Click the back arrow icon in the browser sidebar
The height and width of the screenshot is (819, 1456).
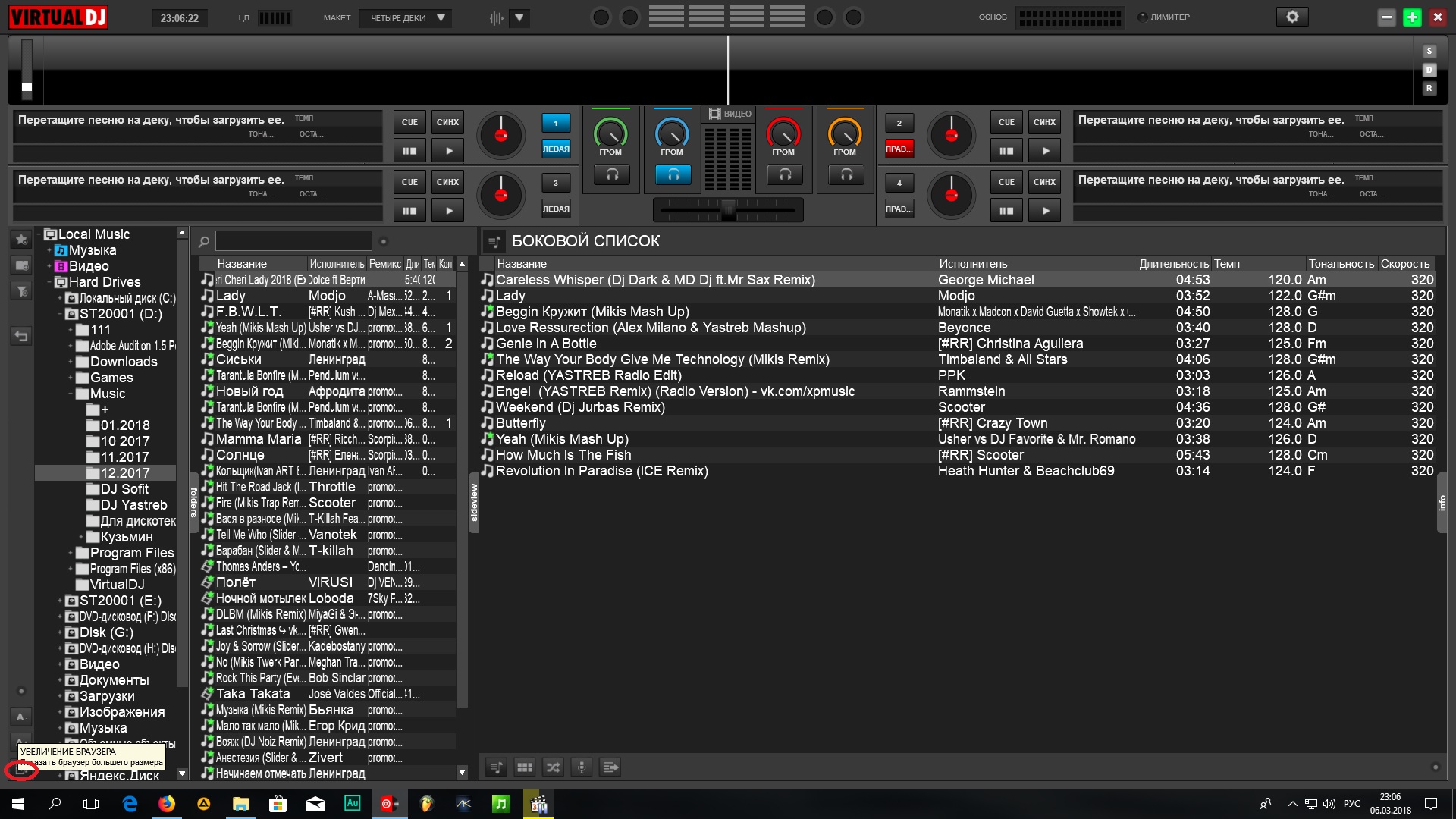[x=21, y=336]
